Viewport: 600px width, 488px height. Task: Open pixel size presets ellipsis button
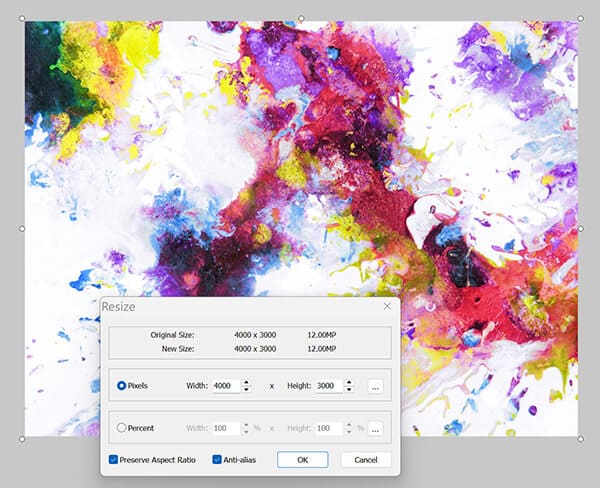click(375, 387)
